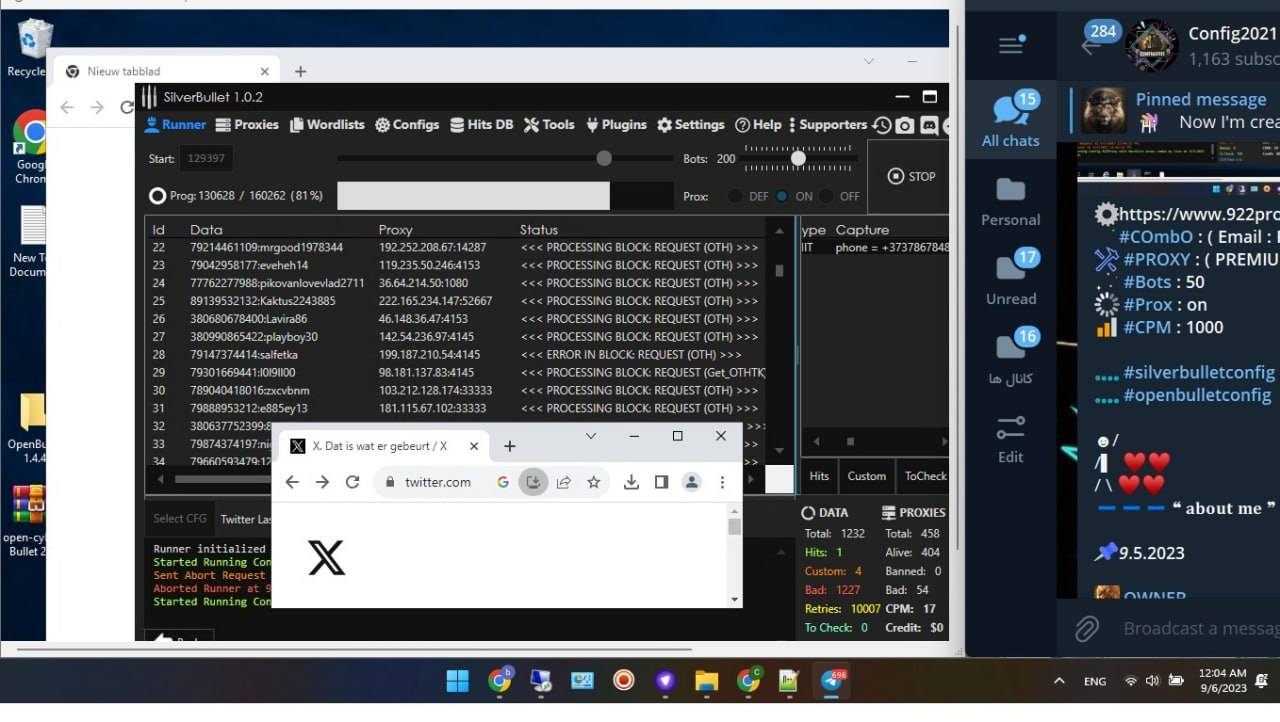Open the Tools tab
1280x722 pixels.
(549, 125)
